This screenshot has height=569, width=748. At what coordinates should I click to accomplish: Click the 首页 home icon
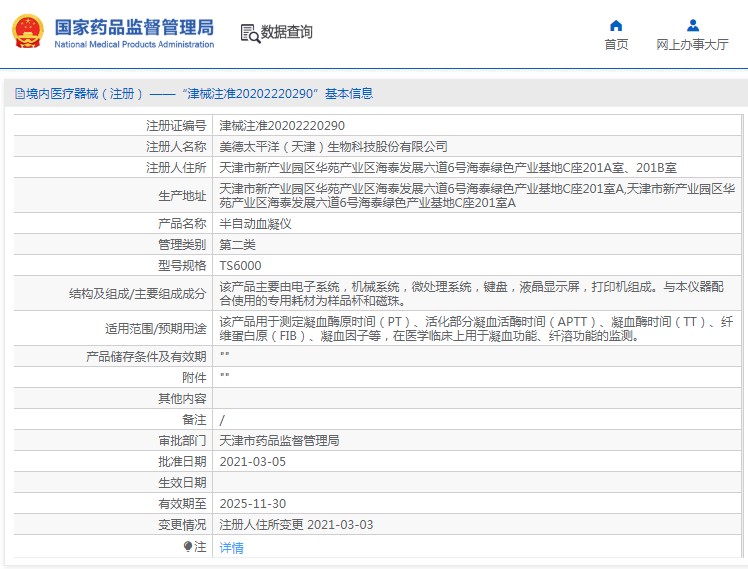[616, 25]
